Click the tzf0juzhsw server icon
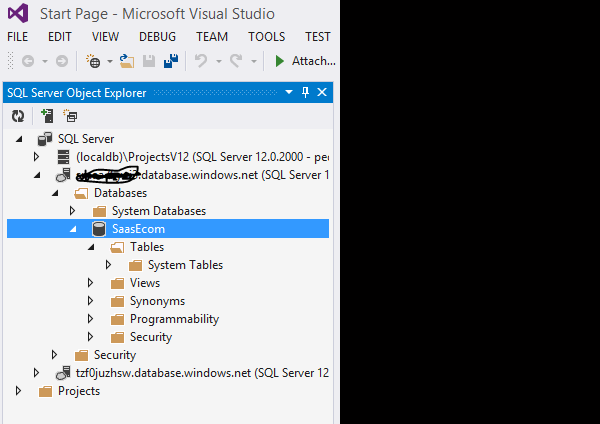 64,373
